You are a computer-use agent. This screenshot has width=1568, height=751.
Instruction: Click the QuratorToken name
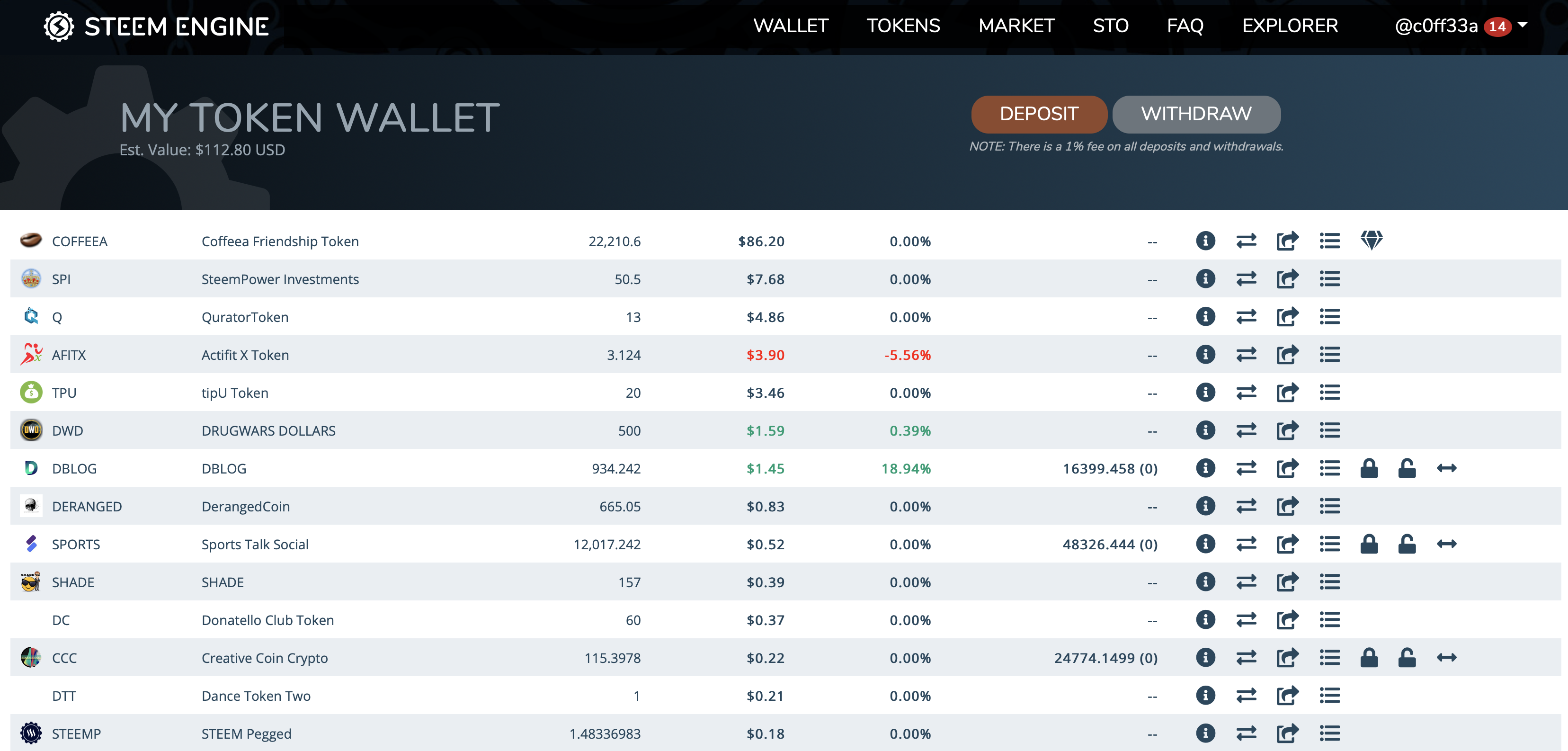245,317
